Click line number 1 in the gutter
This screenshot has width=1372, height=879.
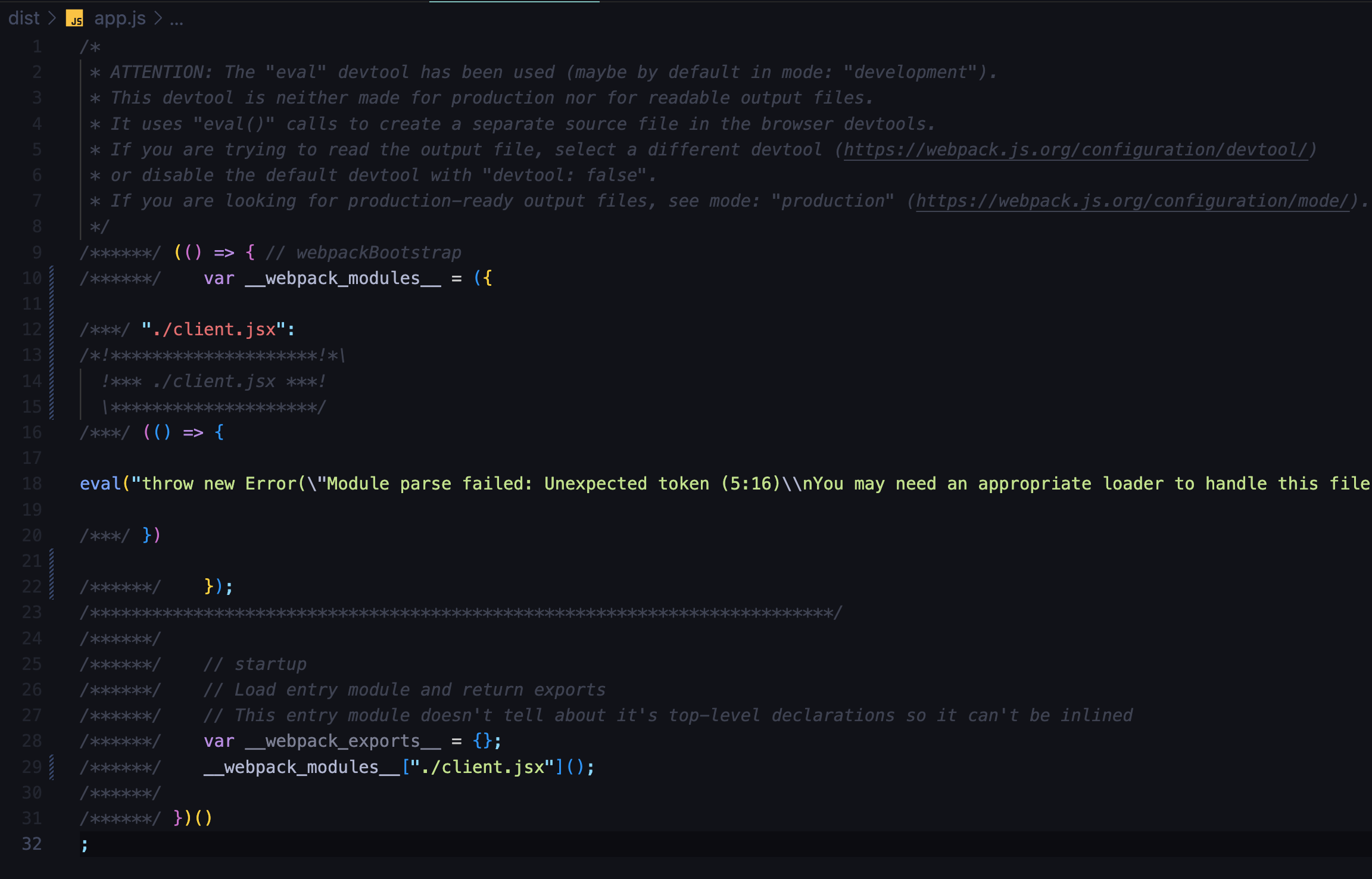(37, 46)
